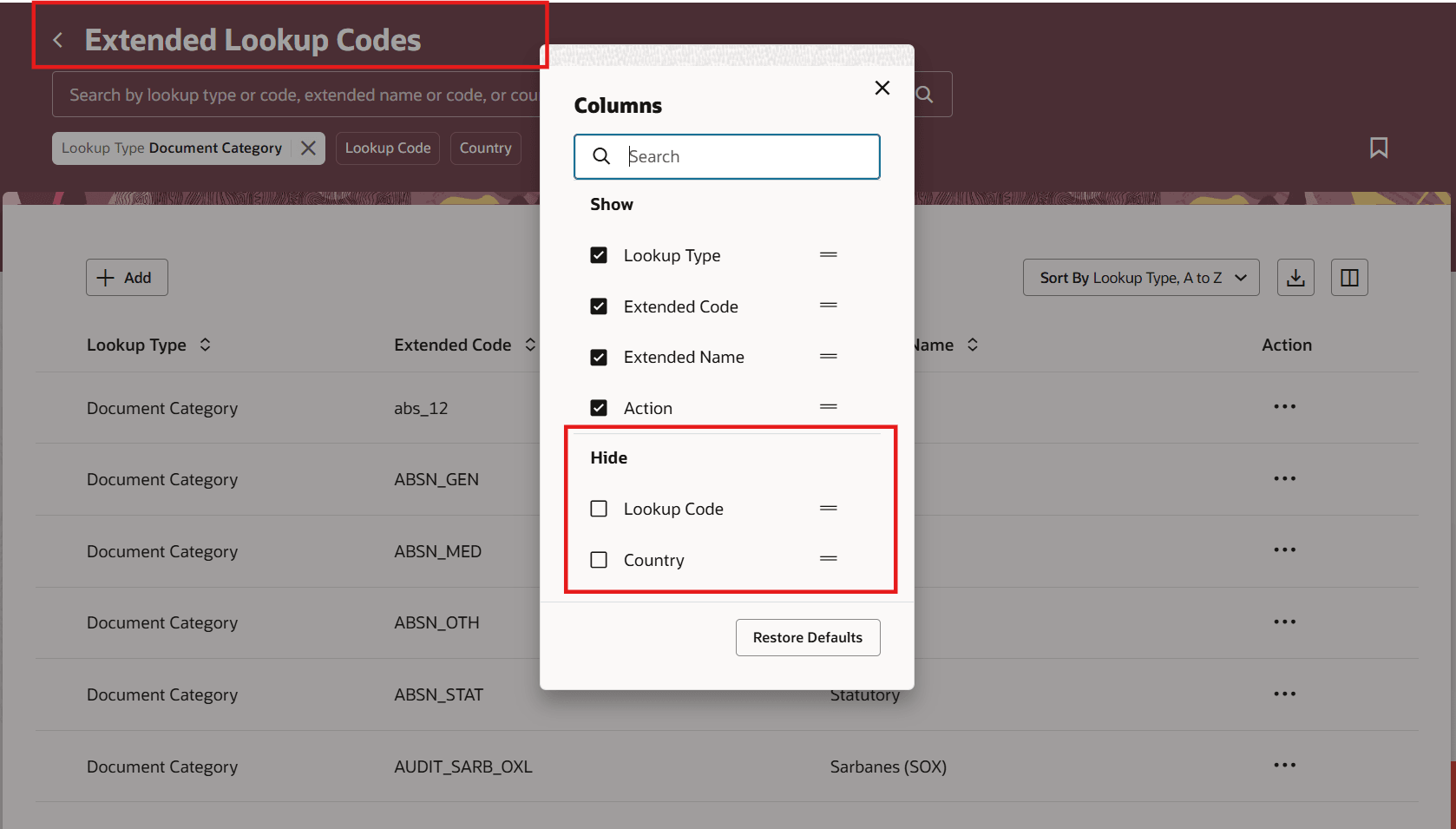
Task: Click the columns layout icon
Action: coord(1349,278)
